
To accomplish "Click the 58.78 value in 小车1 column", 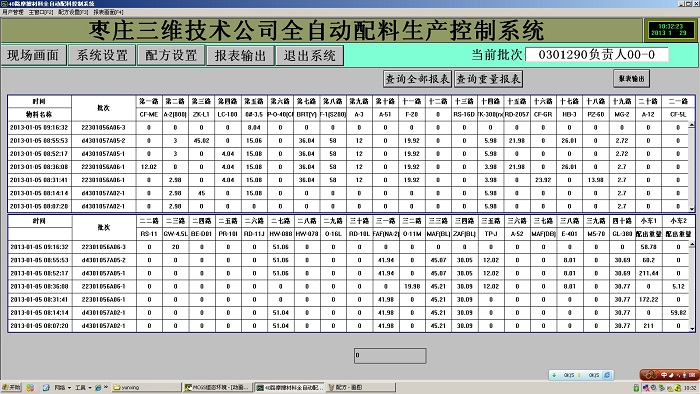I will pyautogui.click(x=649, y=247).
